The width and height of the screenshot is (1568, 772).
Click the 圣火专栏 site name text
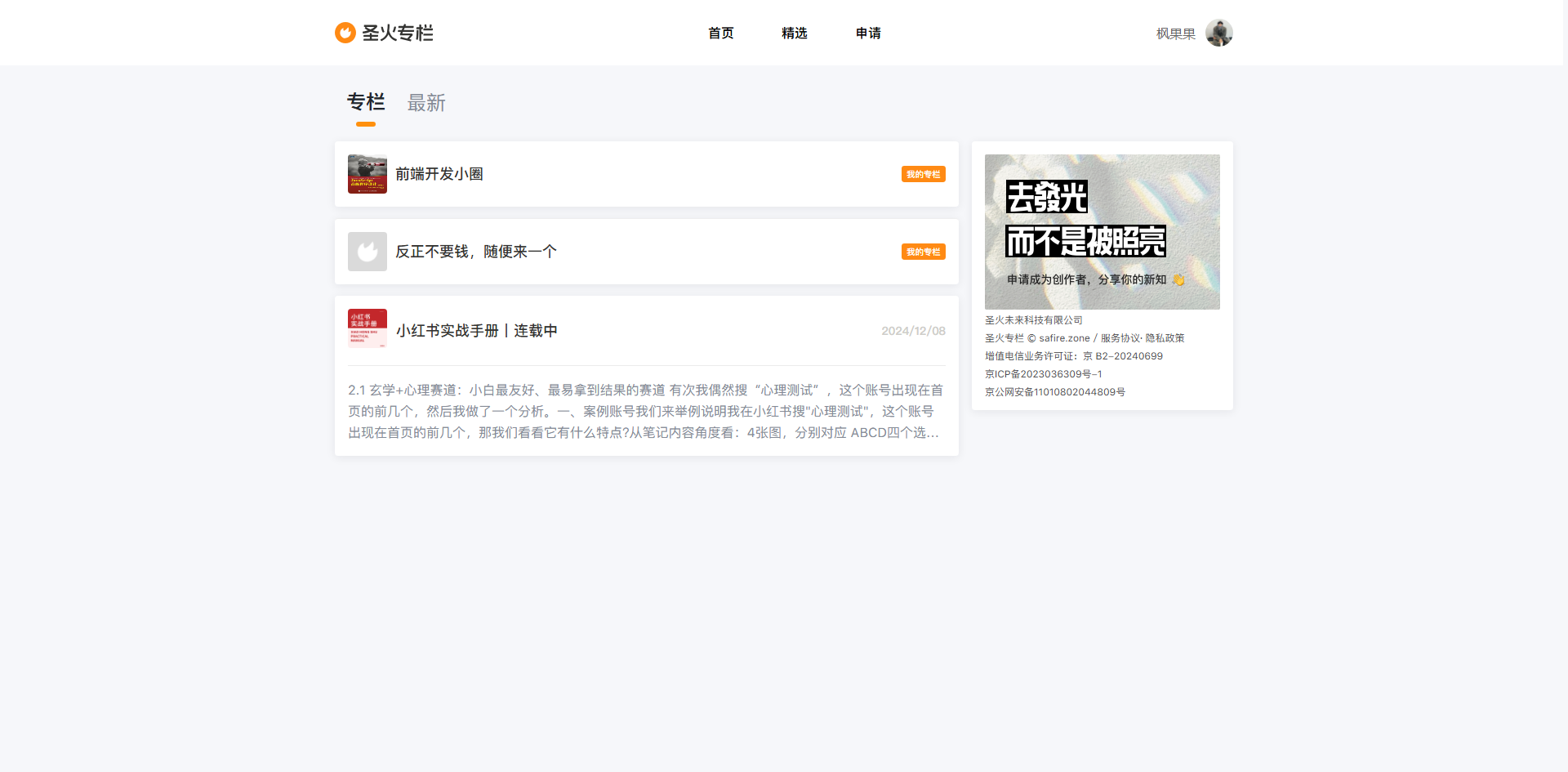(x=398, y=33)
